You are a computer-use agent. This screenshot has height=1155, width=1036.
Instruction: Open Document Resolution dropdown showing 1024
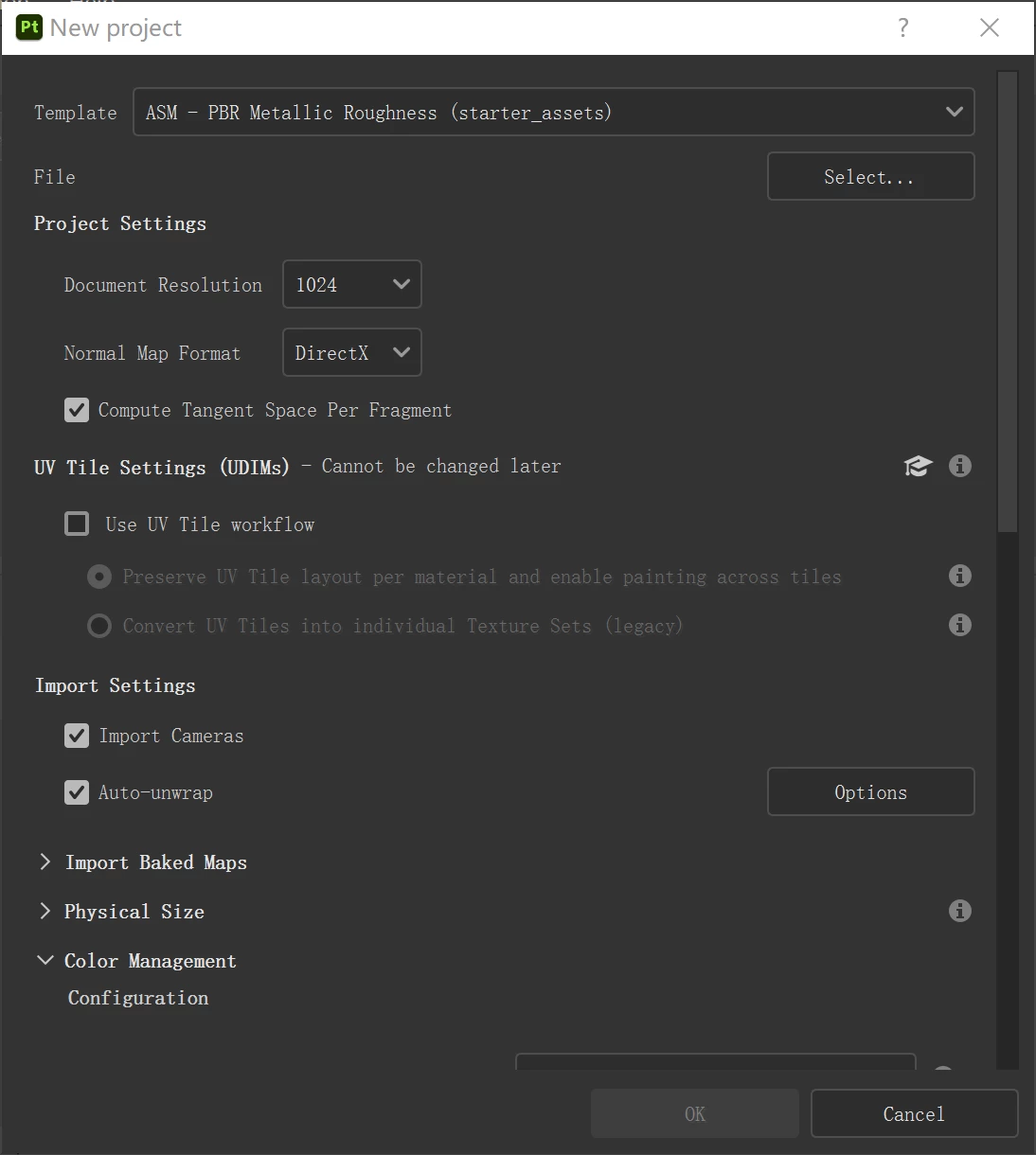(352, 284)
